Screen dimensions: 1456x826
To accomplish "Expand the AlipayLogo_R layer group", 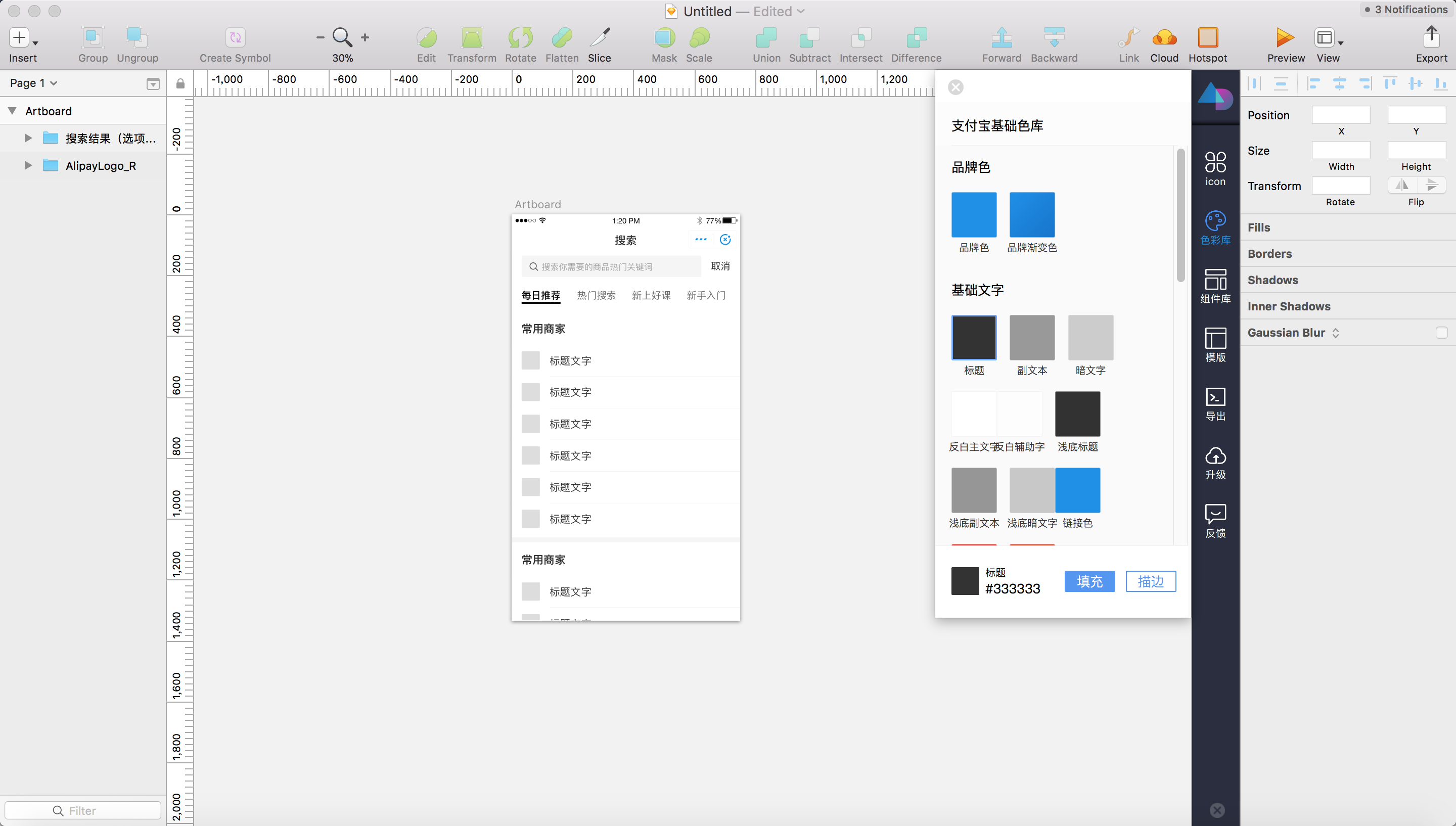I will (27, 166).
